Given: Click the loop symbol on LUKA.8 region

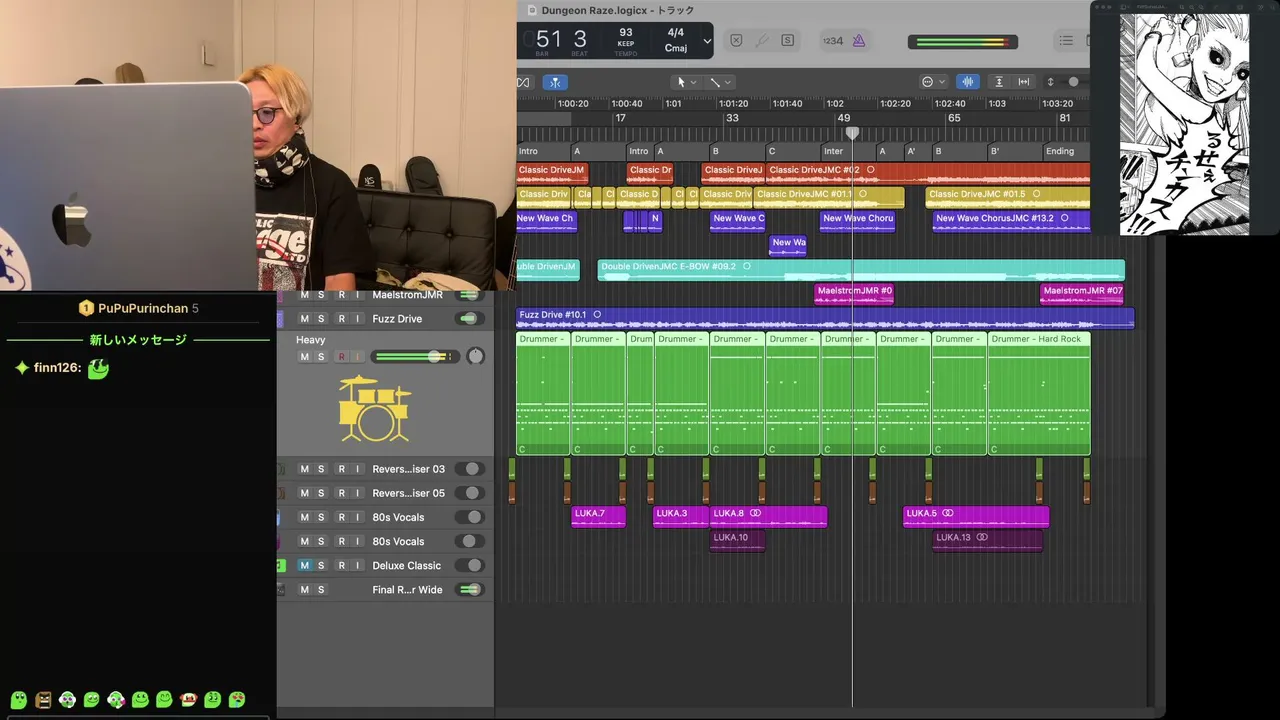Looking at the screenshot, I should point(755,513).
